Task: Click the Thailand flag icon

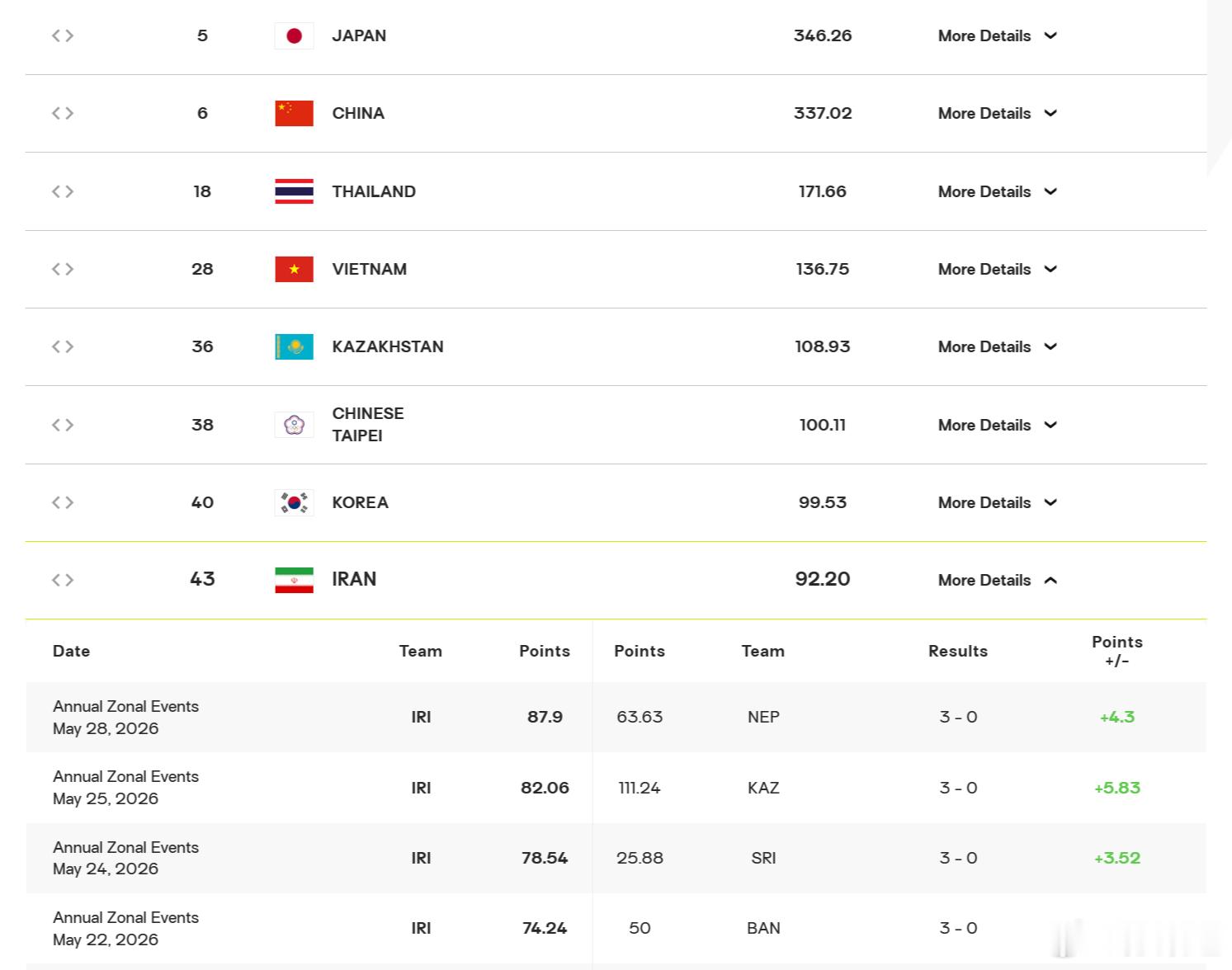Action: (294, 191)
